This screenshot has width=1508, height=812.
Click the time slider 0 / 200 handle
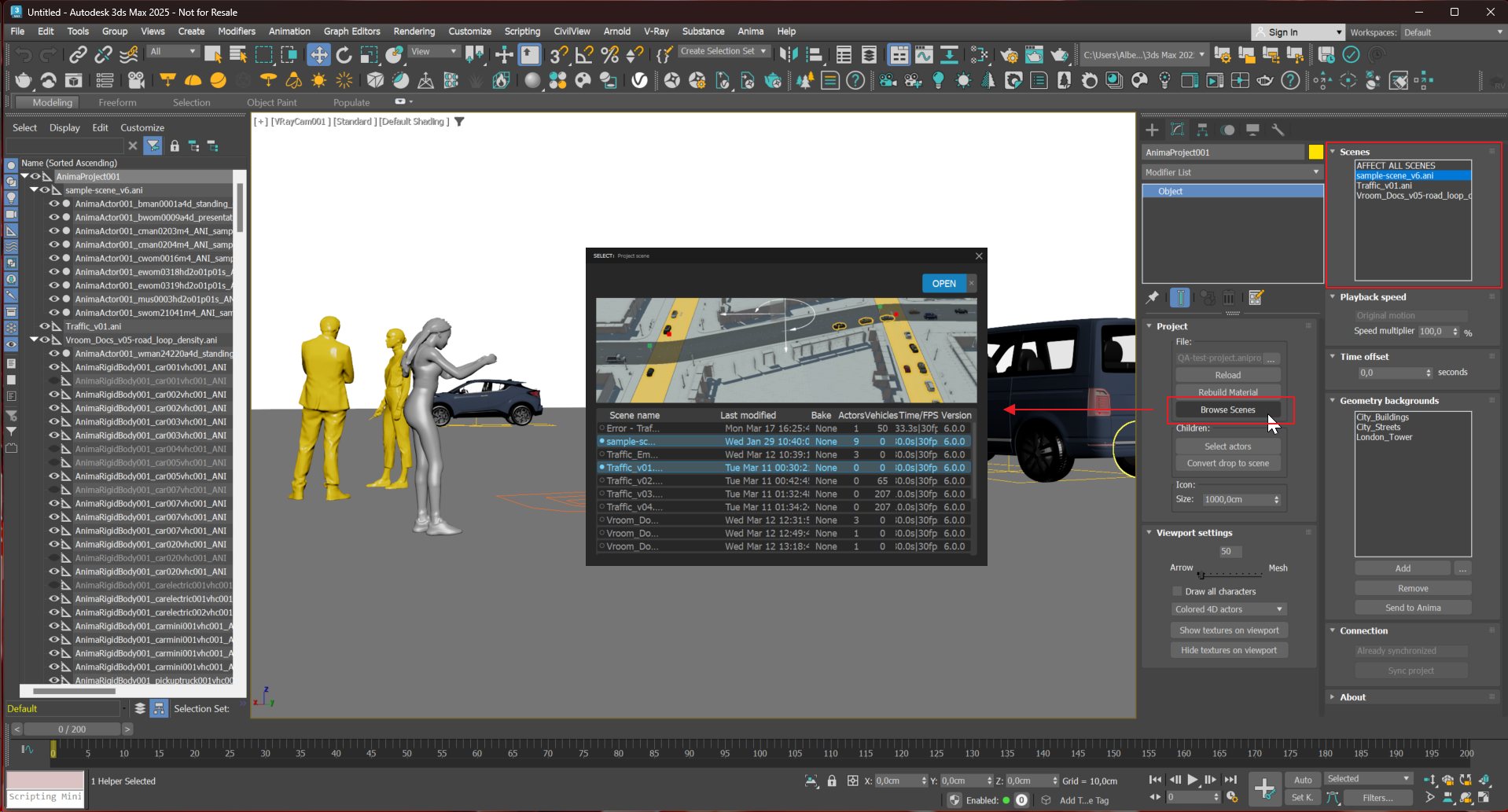(72, 729)
